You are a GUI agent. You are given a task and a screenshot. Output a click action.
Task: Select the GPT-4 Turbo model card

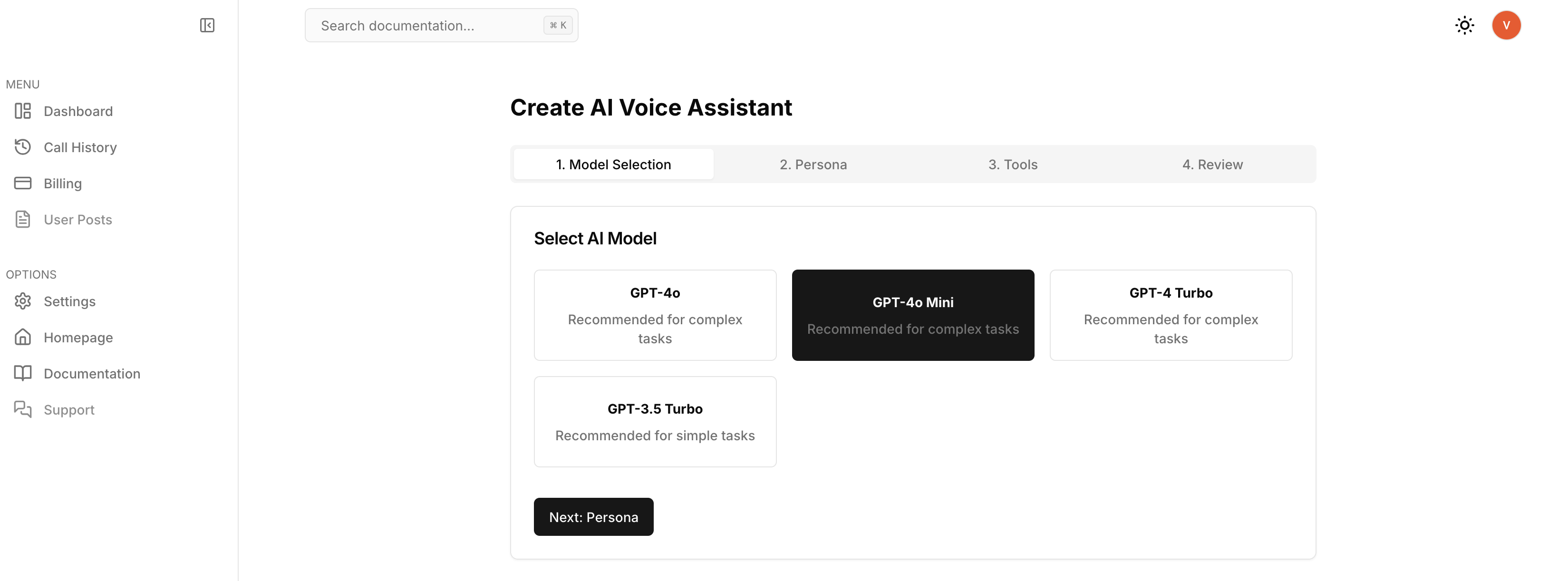coord(1171,315)
